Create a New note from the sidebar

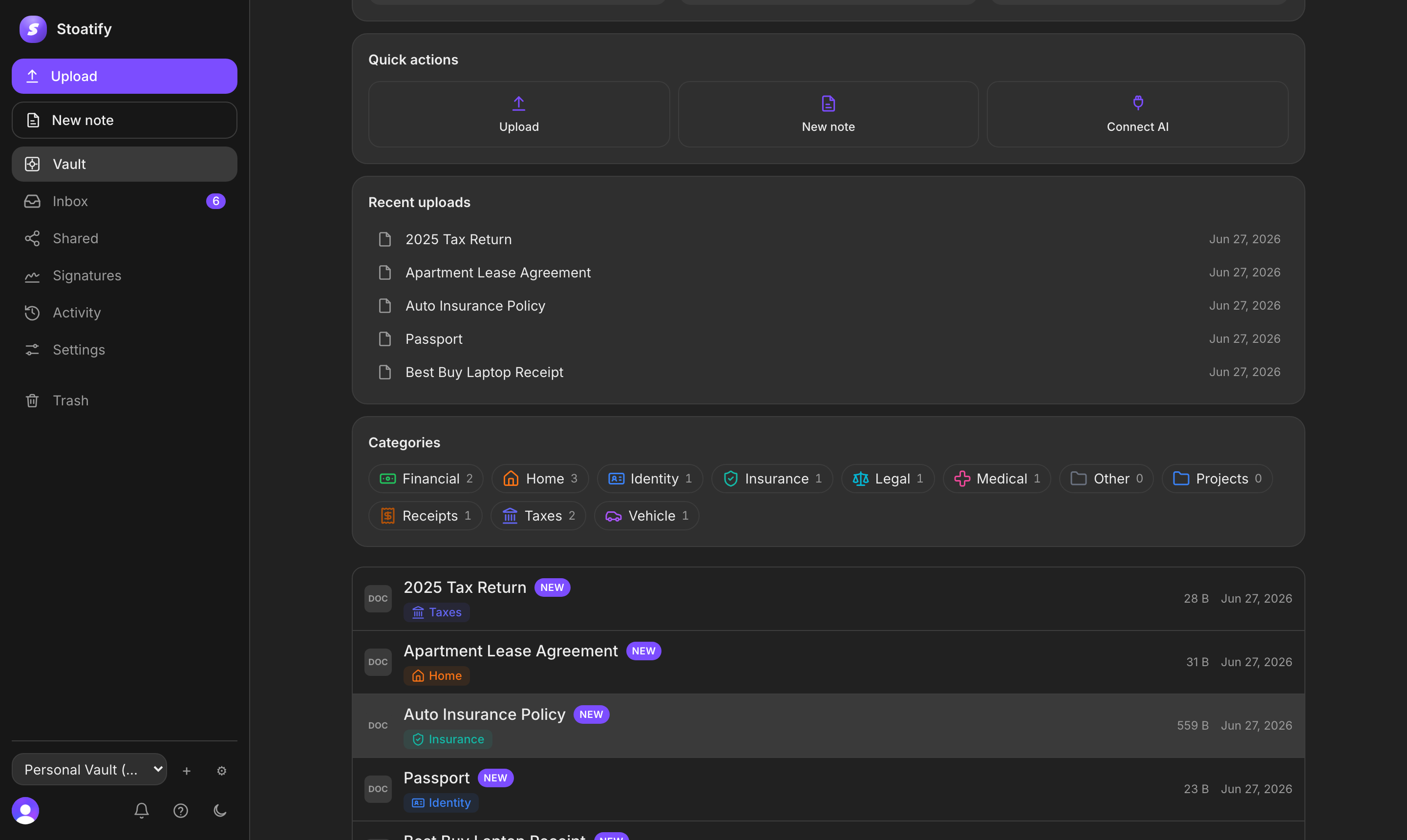124,120
